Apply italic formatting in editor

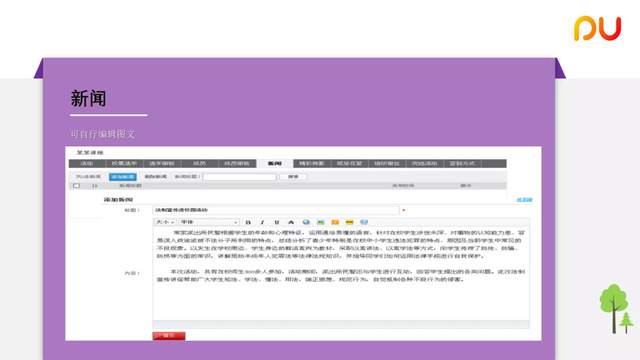pos(262,222)
